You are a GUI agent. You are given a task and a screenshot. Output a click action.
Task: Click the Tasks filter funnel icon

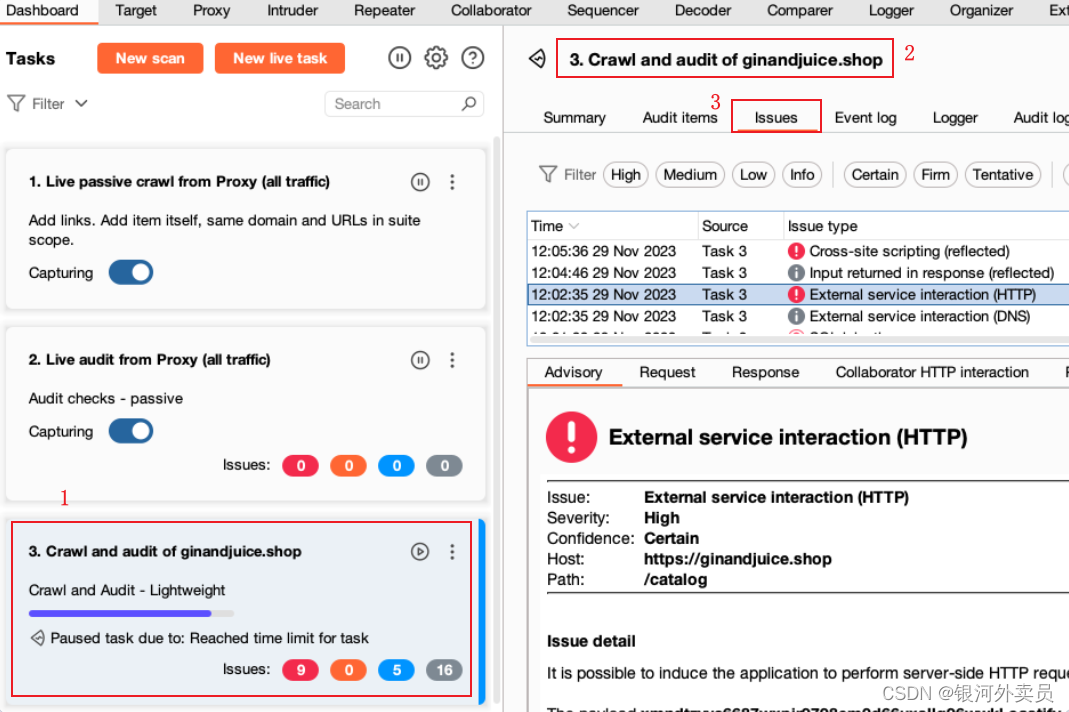pos(16,104)
